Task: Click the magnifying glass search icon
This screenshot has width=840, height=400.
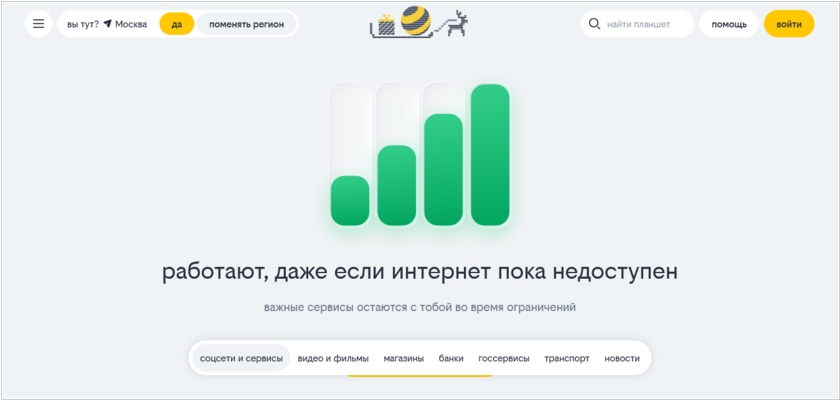Action: 595,24
